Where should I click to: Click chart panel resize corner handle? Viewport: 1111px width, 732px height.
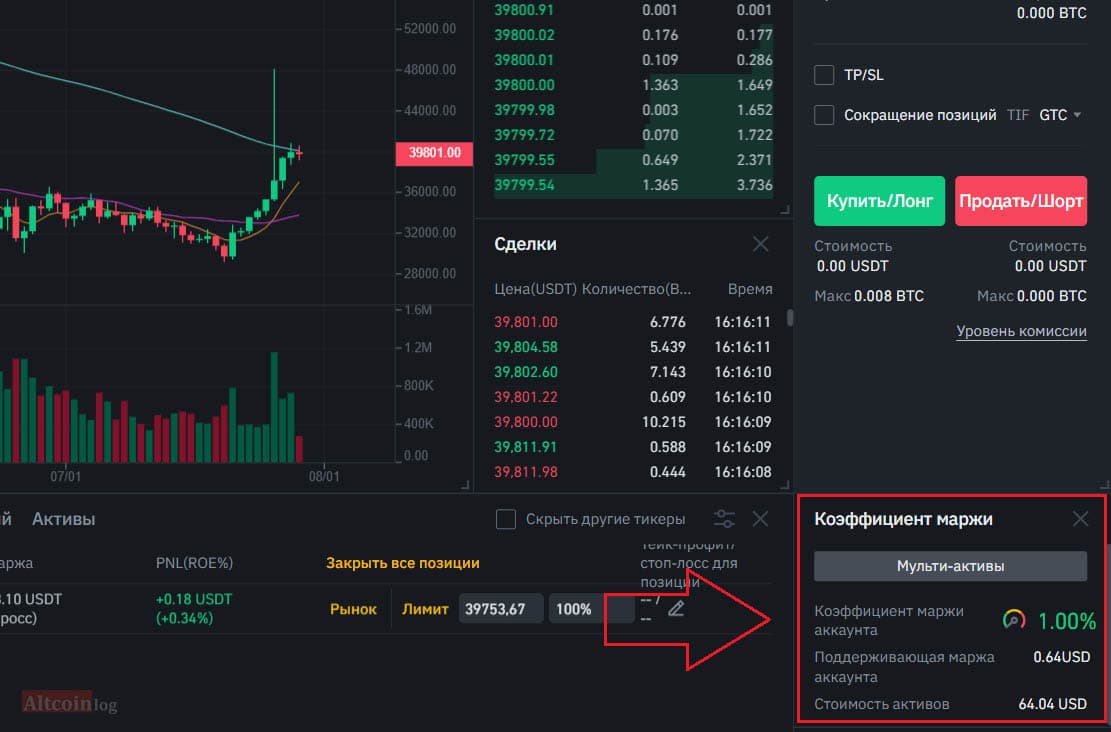(x=466, y=485)
